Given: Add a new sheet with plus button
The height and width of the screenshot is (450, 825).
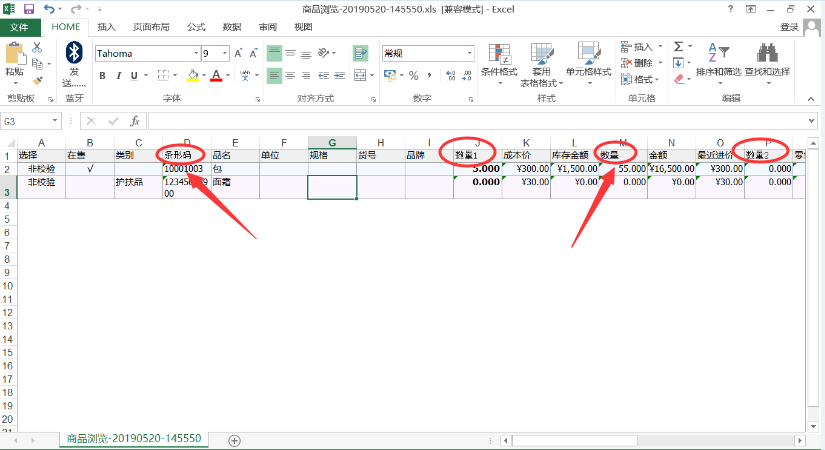Looking at the screenshot, I should tap(235, 439).
